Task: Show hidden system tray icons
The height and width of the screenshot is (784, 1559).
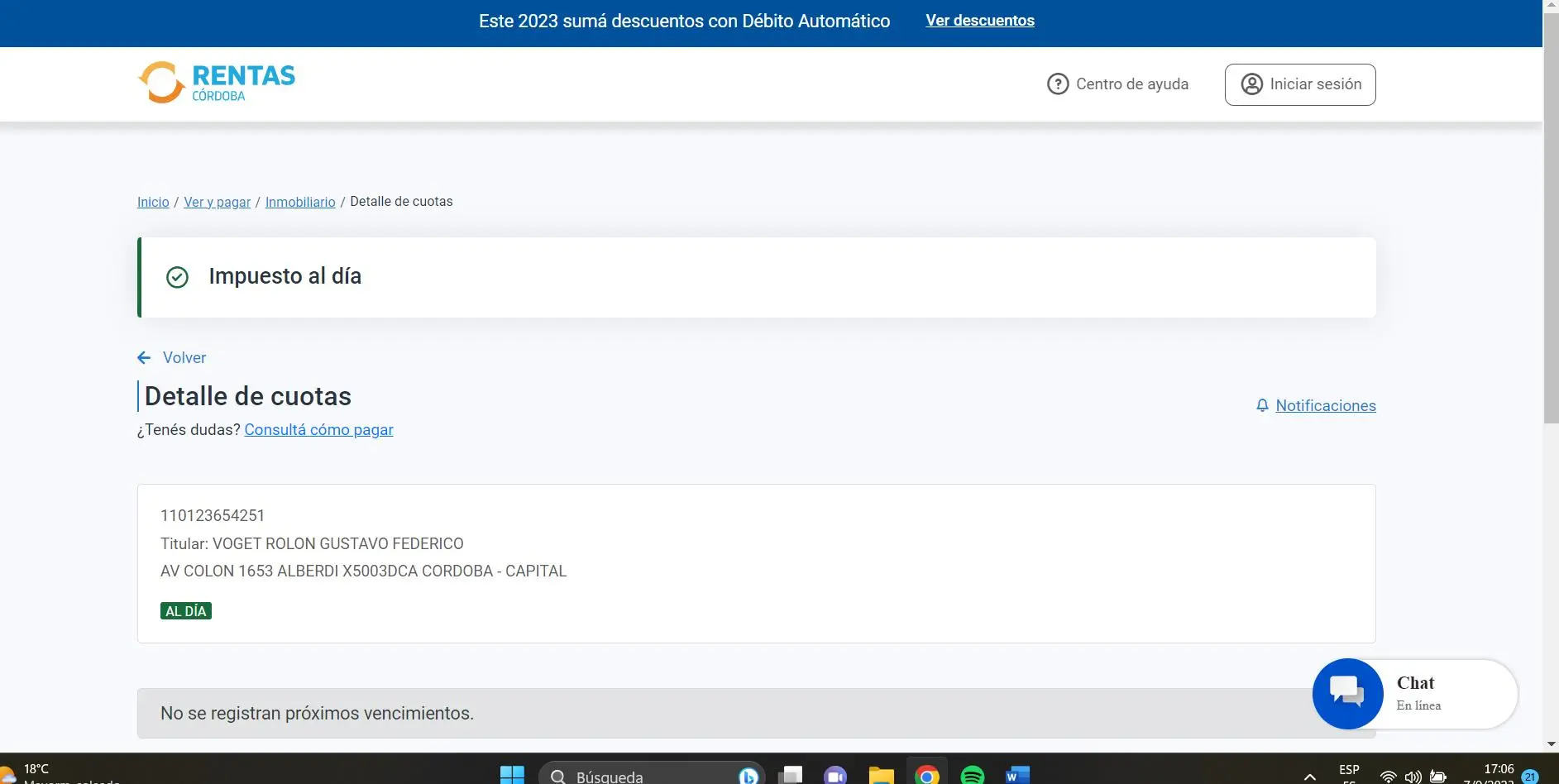Action: (1310, 777)
